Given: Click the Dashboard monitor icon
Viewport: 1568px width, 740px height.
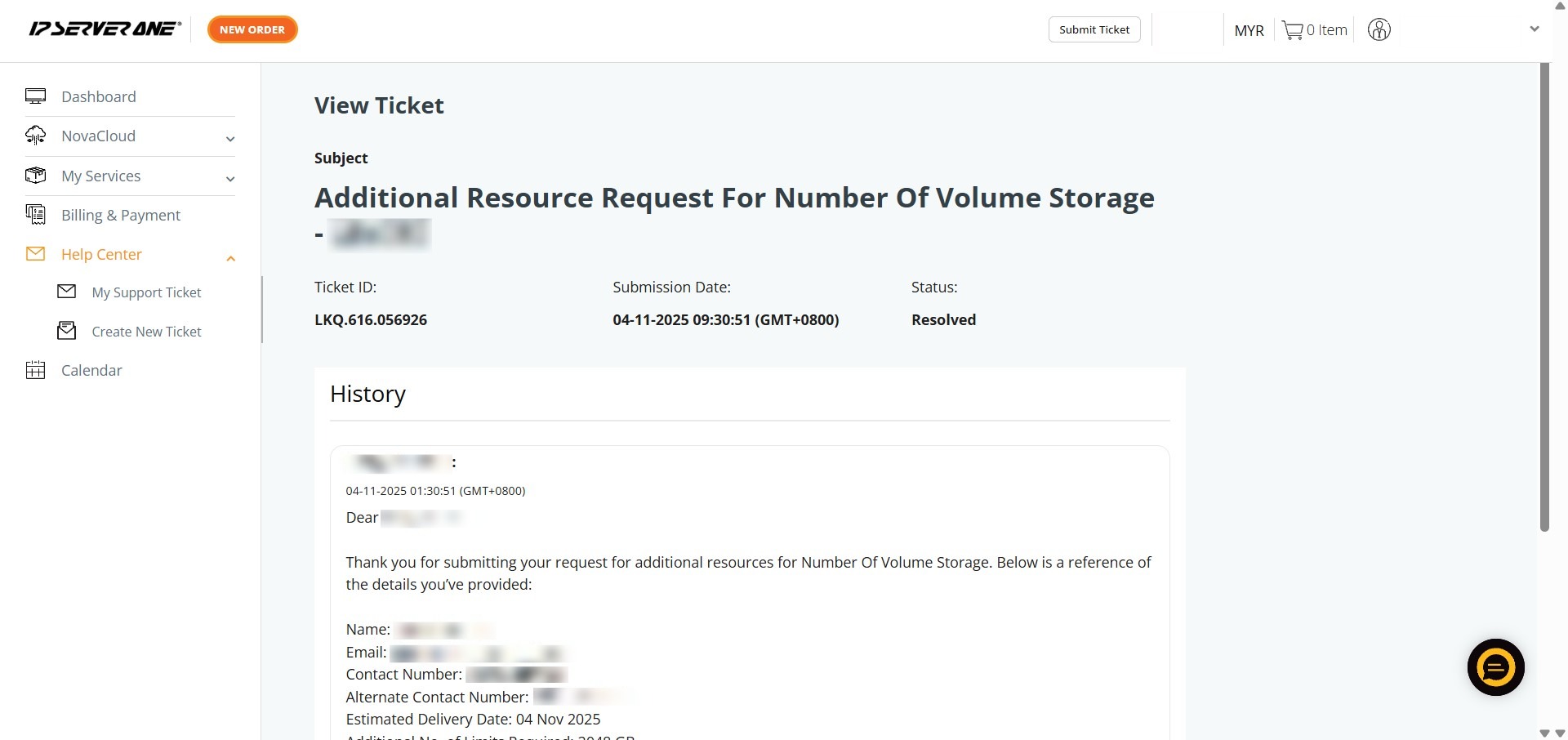Looking at the screenshot, I should 35,96.
